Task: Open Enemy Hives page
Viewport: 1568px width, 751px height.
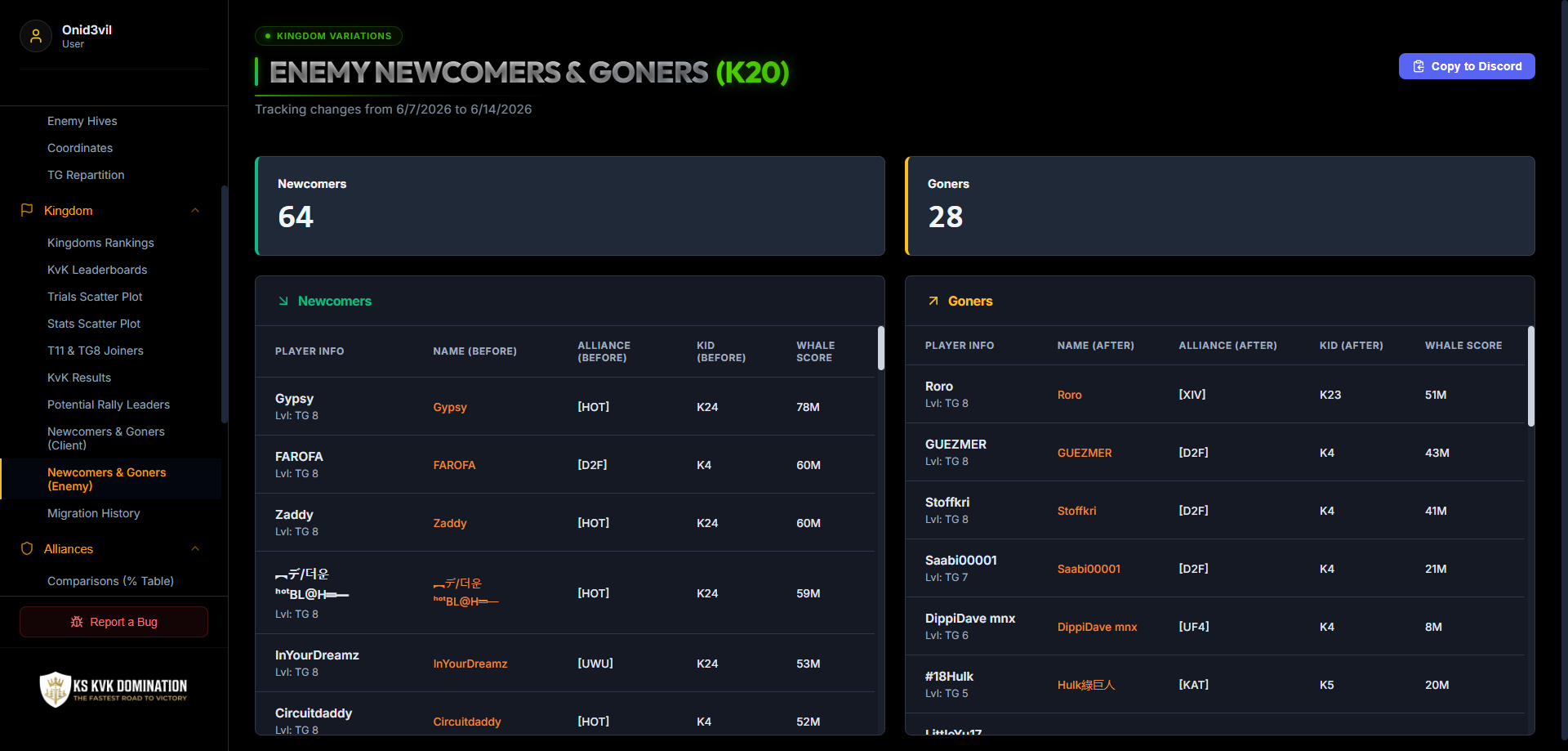Action: [82, 121]
